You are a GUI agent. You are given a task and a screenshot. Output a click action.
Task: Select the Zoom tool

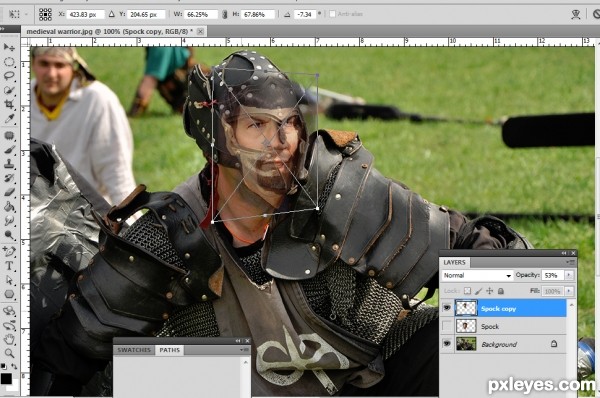point(9,353)
